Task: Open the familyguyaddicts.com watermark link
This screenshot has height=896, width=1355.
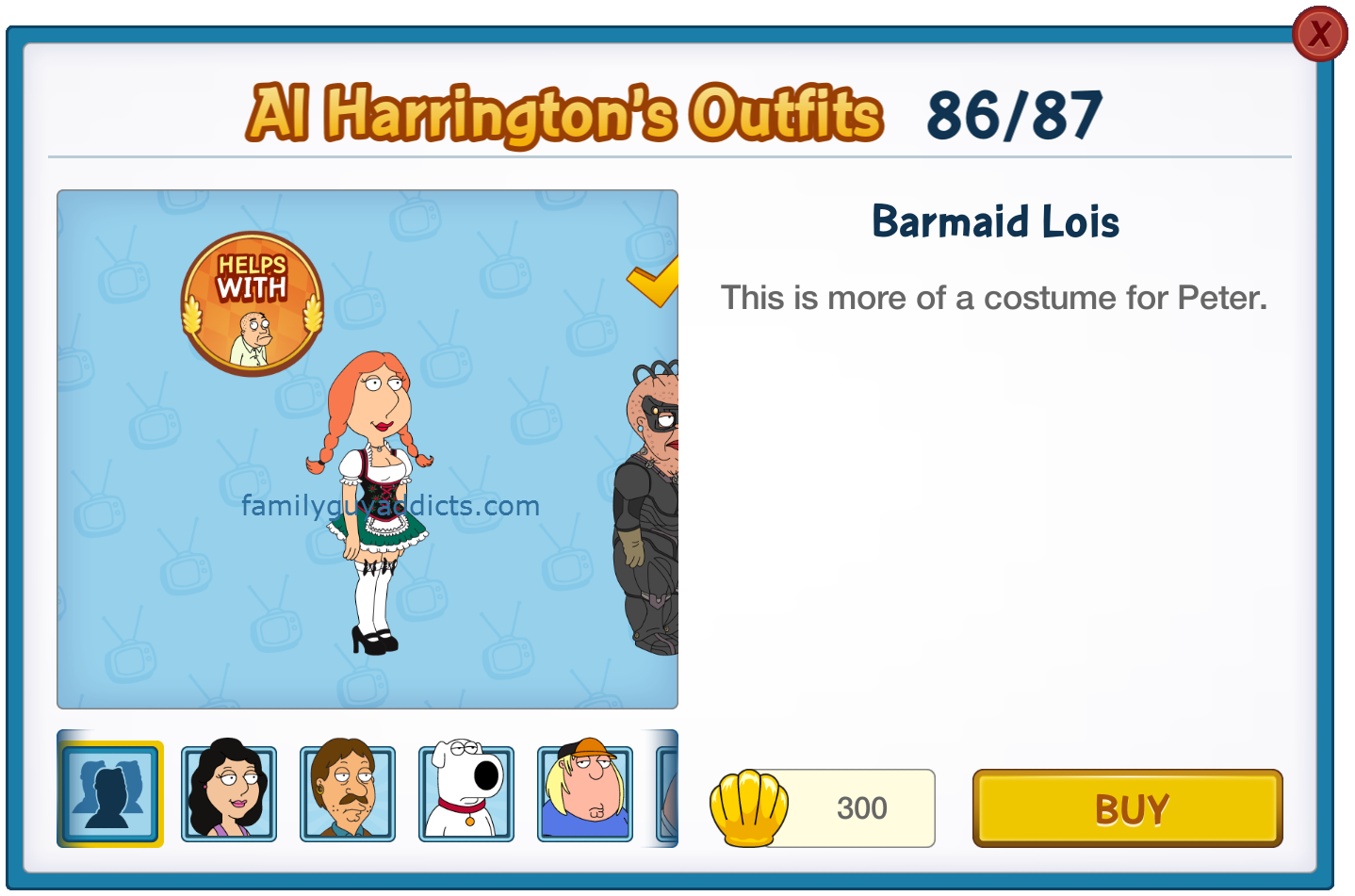Action: click(x=390, y=506)
